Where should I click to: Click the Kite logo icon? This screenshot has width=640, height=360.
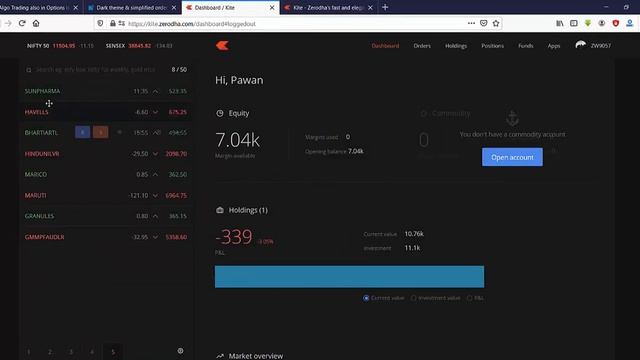point(222,46)
